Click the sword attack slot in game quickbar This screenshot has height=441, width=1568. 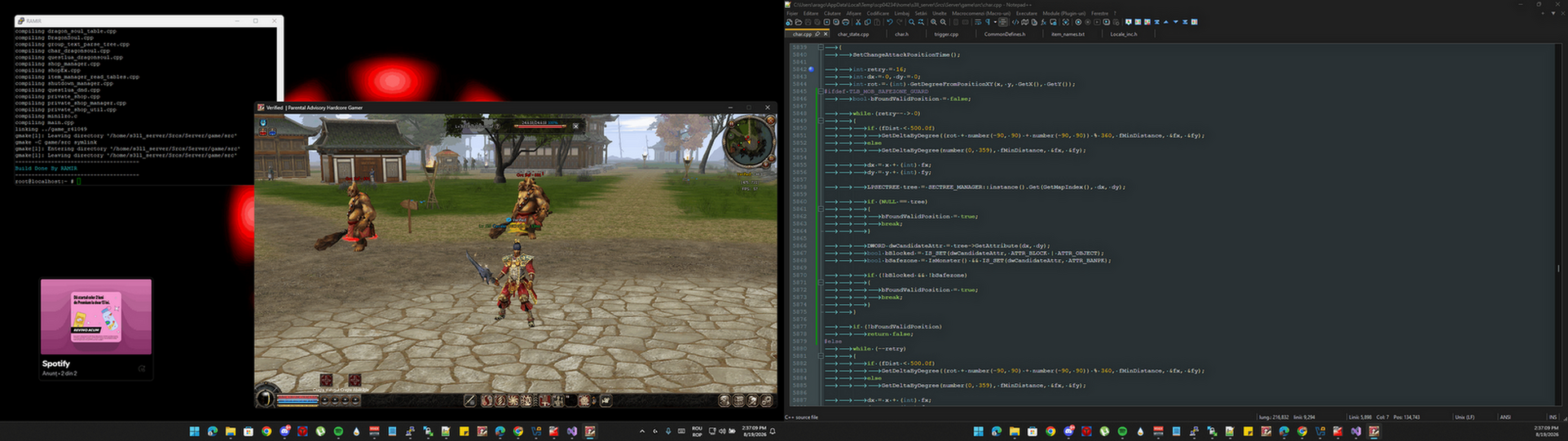click(x=470, y=400)
